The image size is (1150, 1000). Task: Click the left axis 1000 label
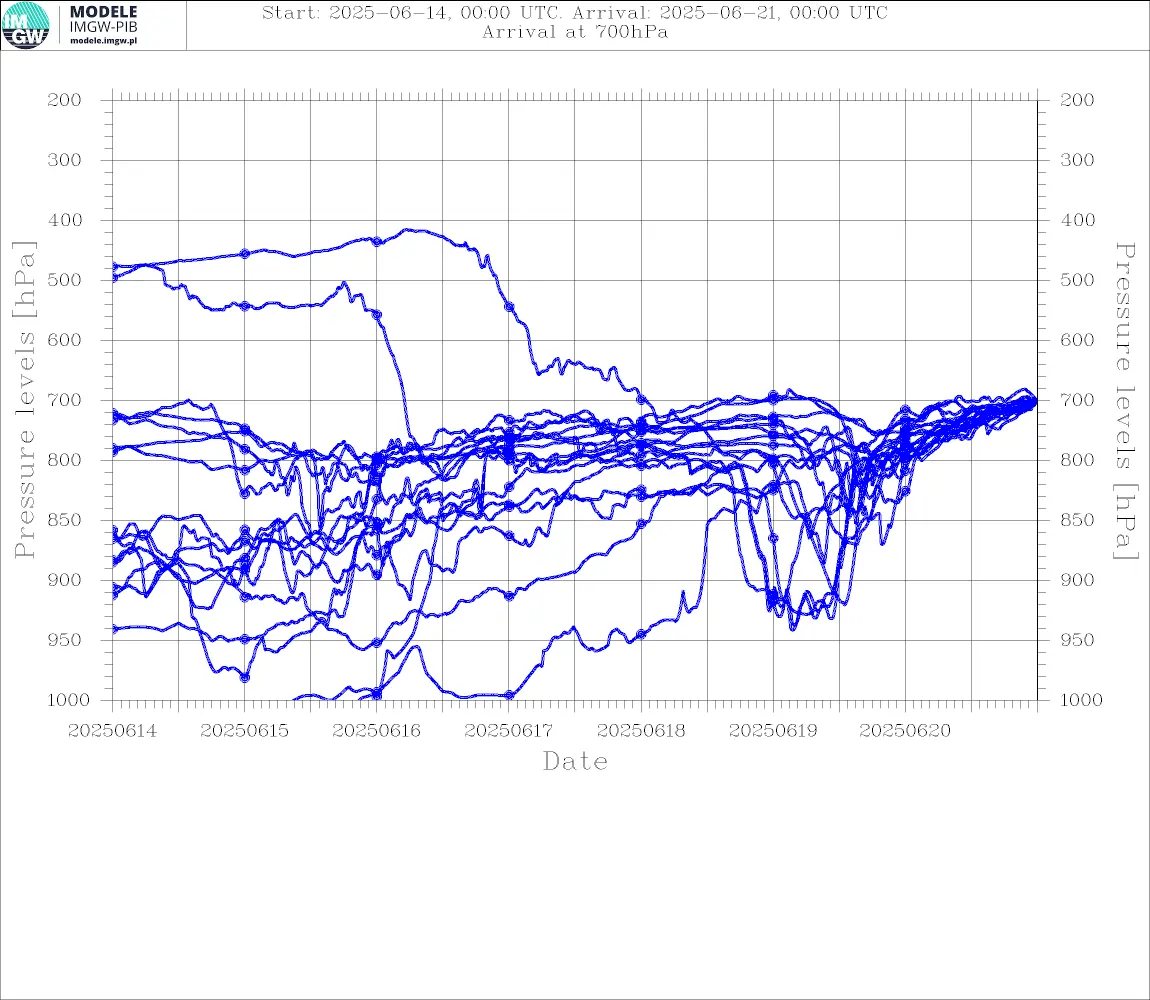pyautogui.click(x=69, y=700)
